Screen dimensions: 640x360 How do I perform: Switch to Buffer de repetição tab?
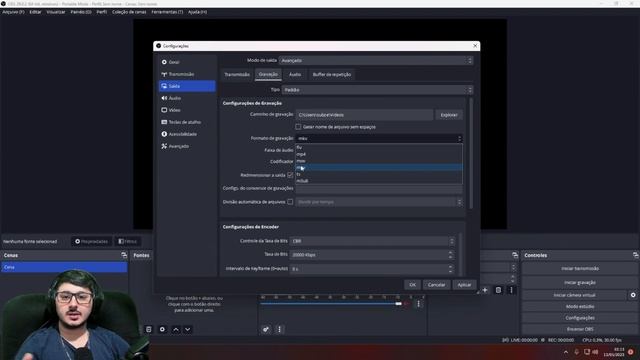tap(332, 75)
